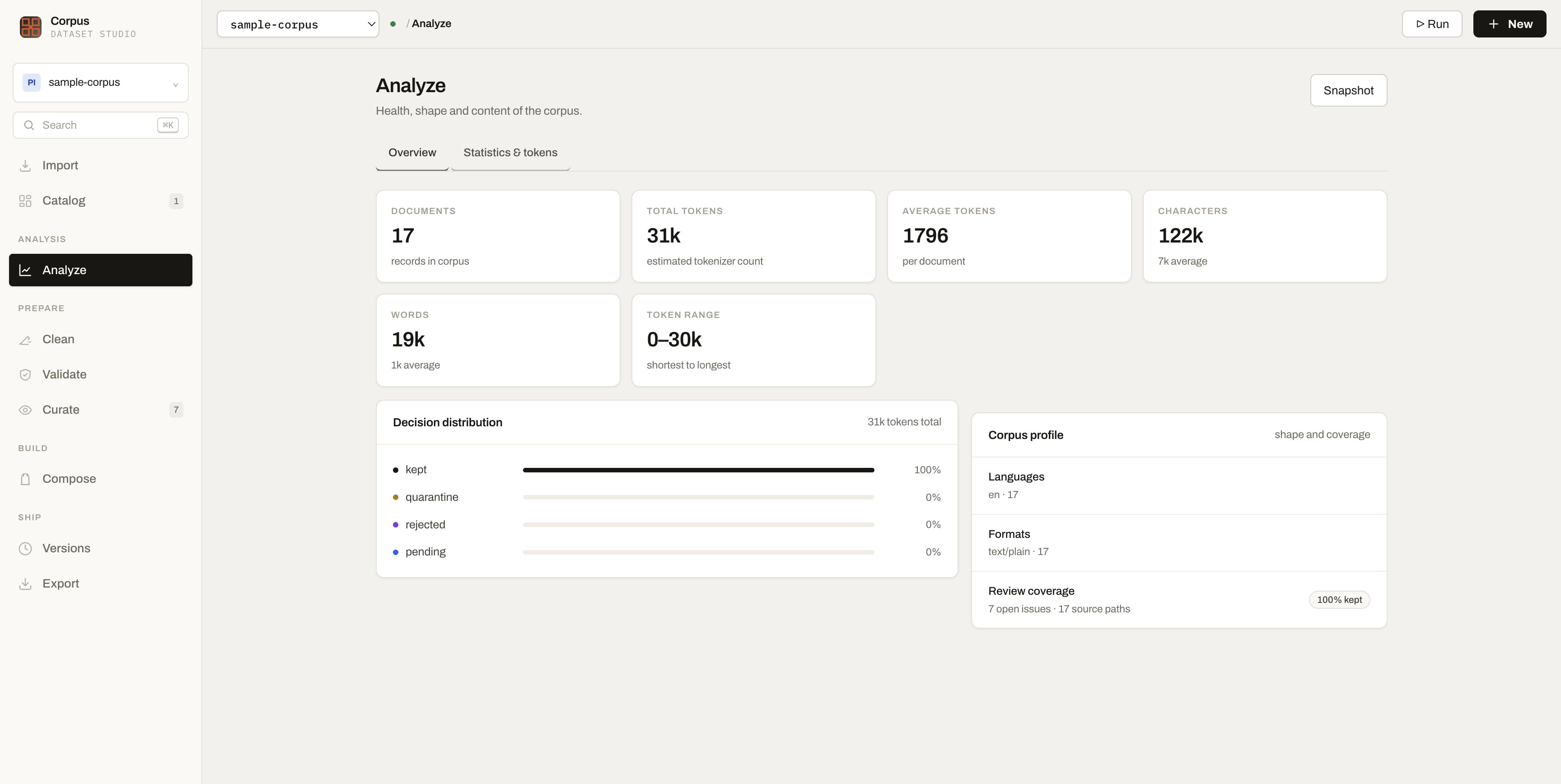
Task: Click the Words 19k card
Action: (498, 341)
